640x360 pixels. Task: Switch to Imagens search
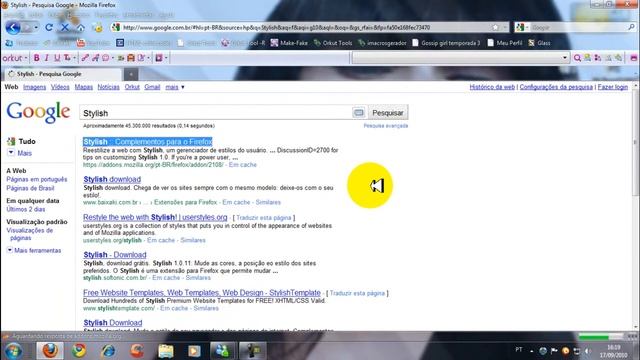point(34,87)
